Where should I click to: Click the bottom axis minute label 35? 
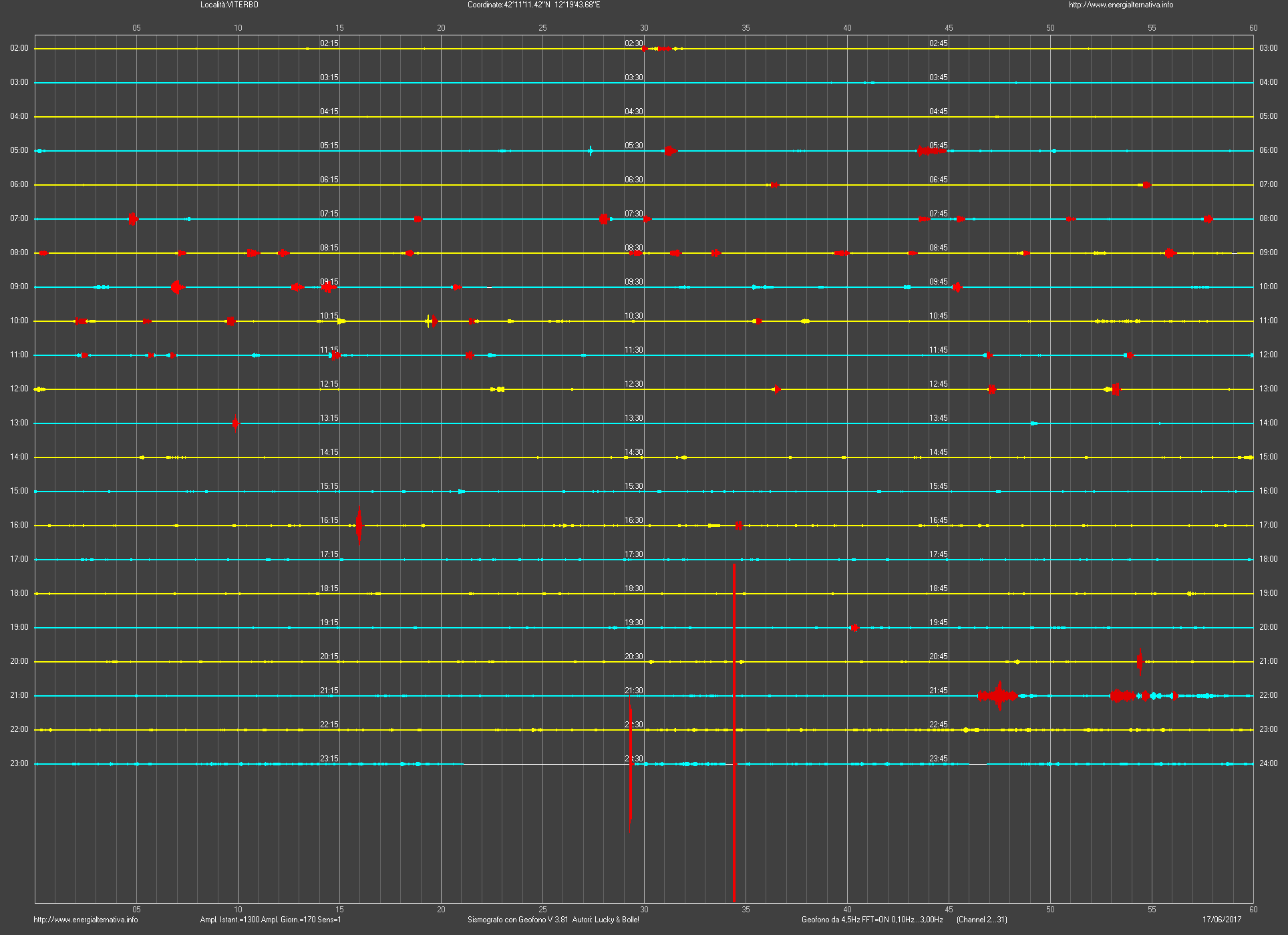click(x=746, y=910)
